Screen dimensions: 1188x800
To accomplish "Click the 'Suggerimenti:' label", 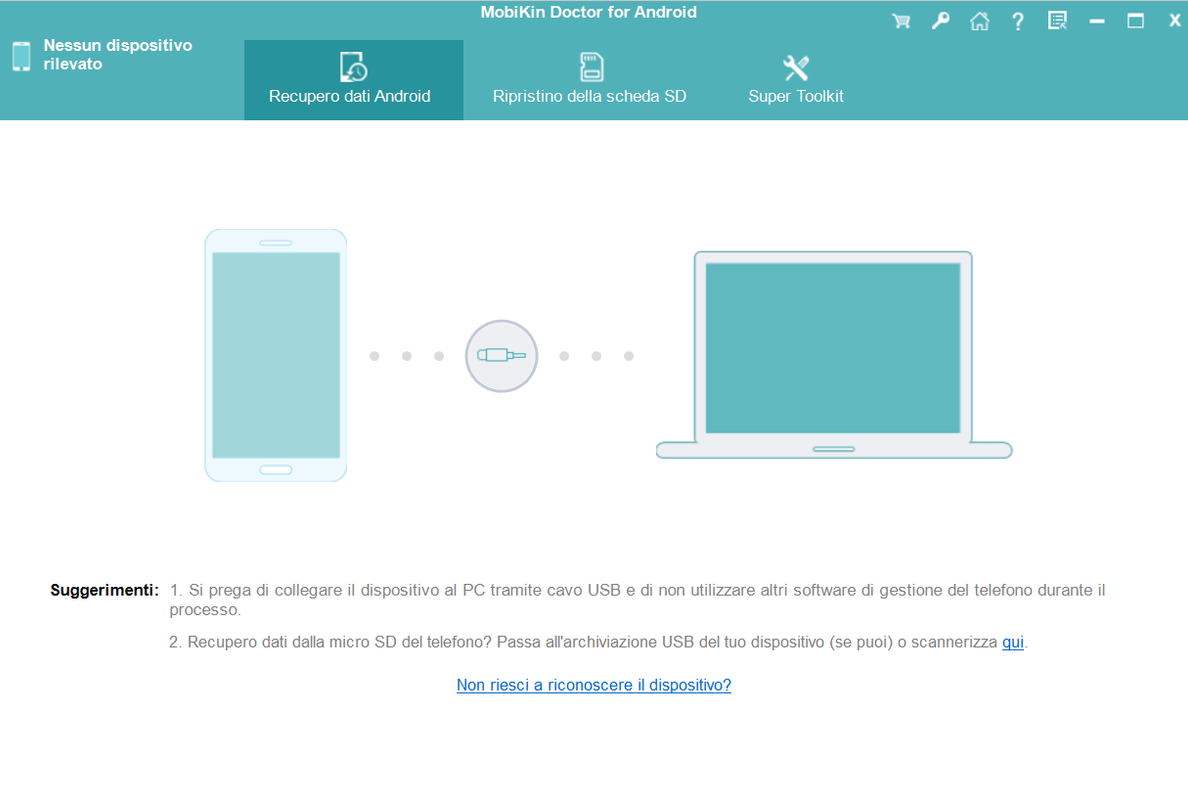I will coord(105,590).
